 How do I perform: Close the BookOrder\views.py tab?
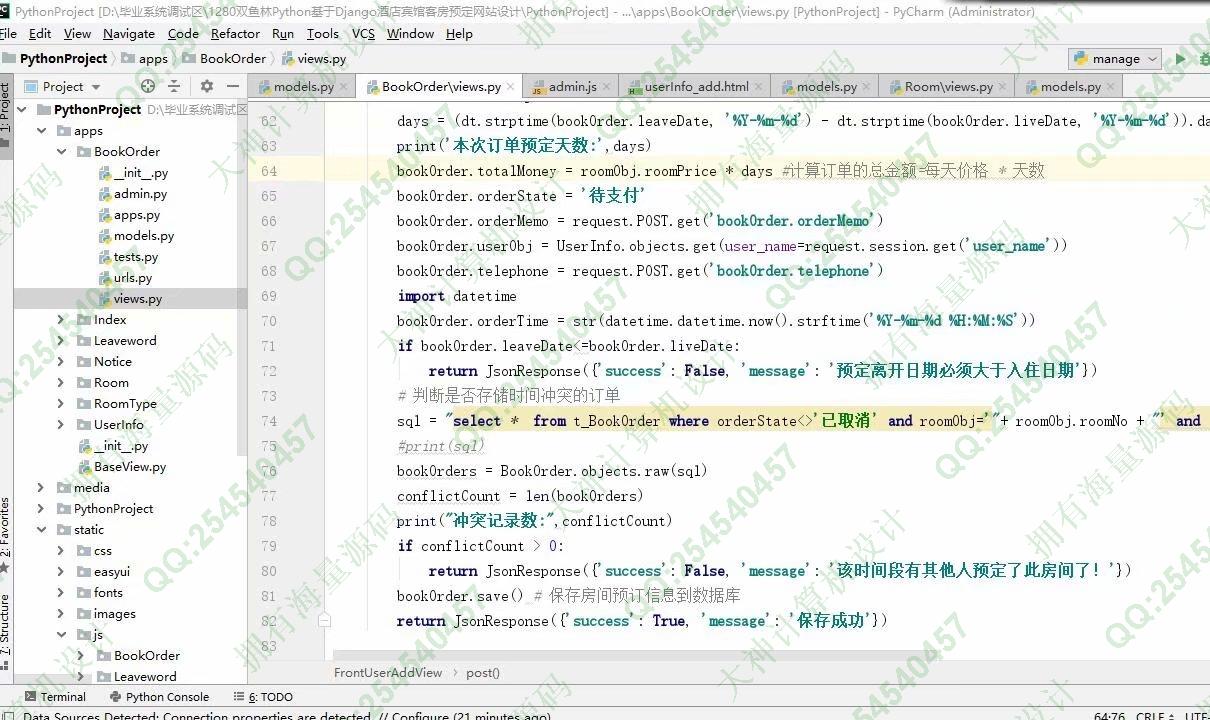pos(511,86)
